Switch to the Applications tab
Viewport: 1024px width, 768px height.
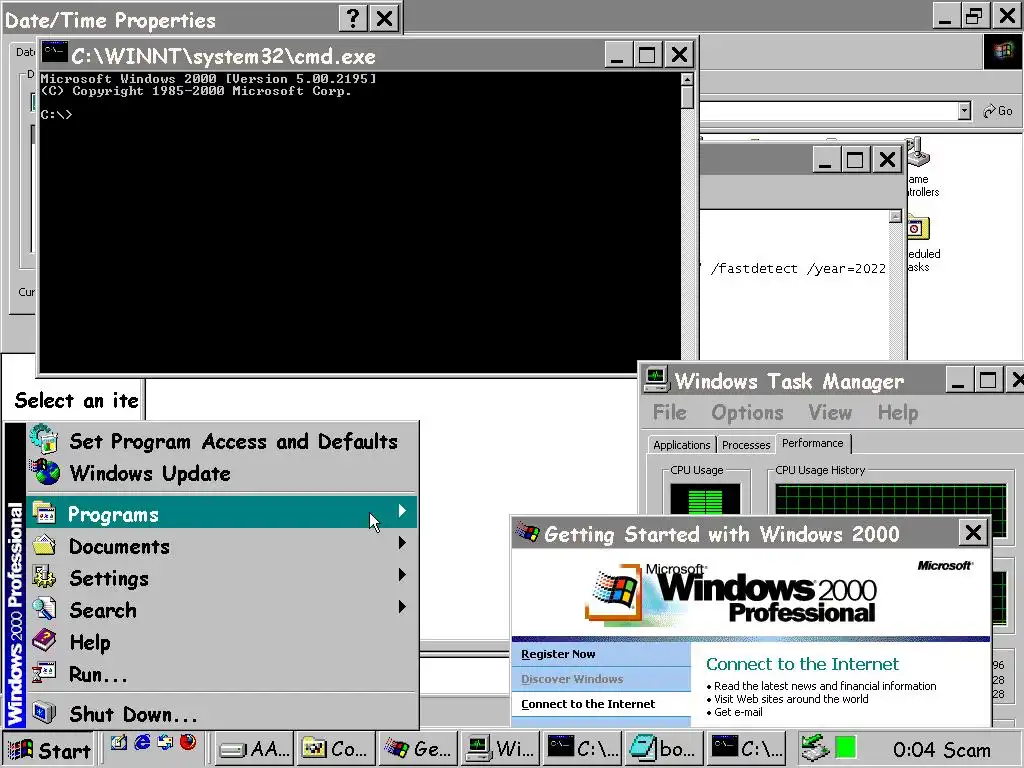681,445
